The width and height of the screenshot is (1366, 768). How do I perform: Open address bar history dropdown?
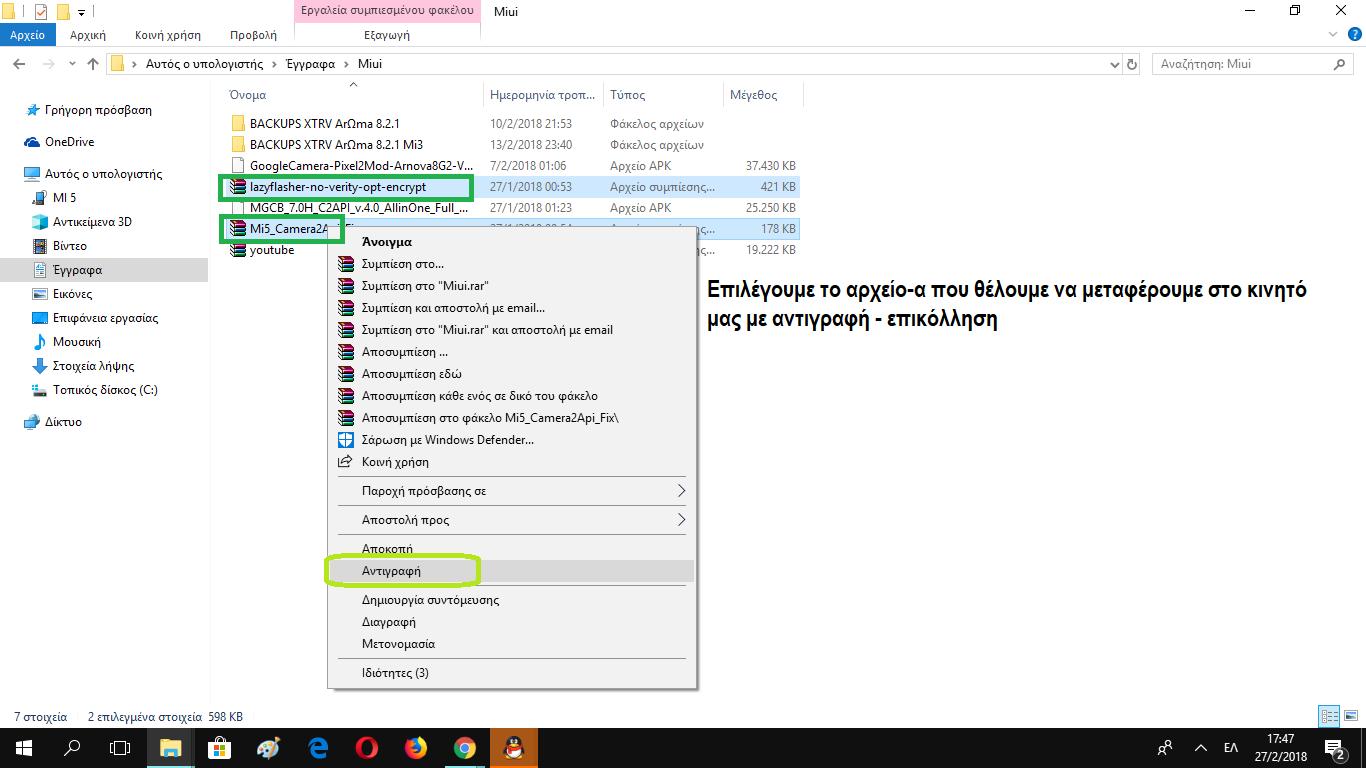pos(1115,64)
